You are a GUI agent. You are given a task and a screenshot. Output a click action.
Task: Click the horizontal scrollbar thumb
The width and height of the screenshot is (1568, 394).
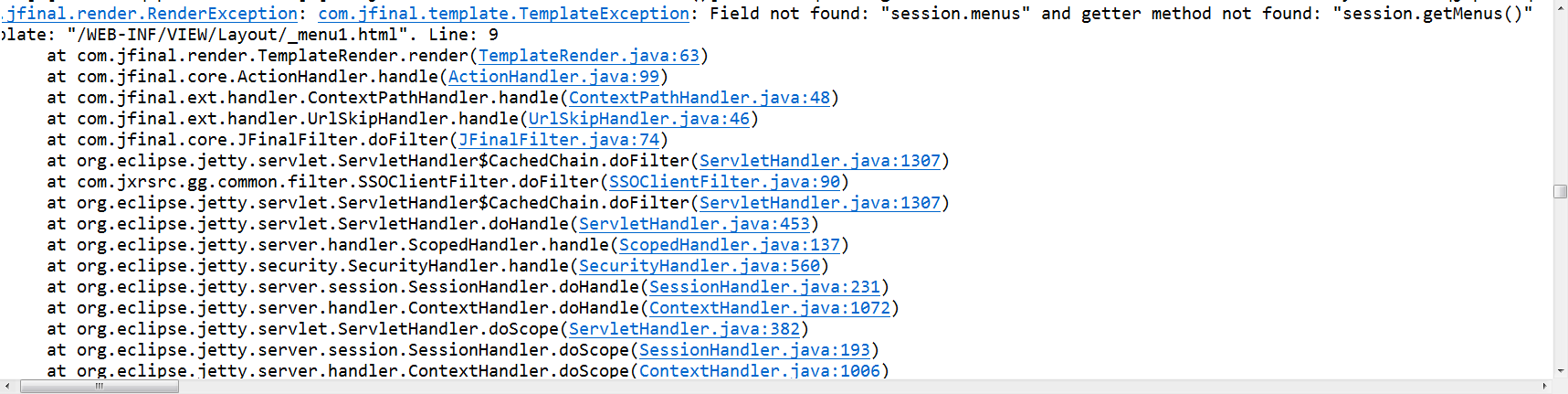pyautogui.click(x=100, y=387)
